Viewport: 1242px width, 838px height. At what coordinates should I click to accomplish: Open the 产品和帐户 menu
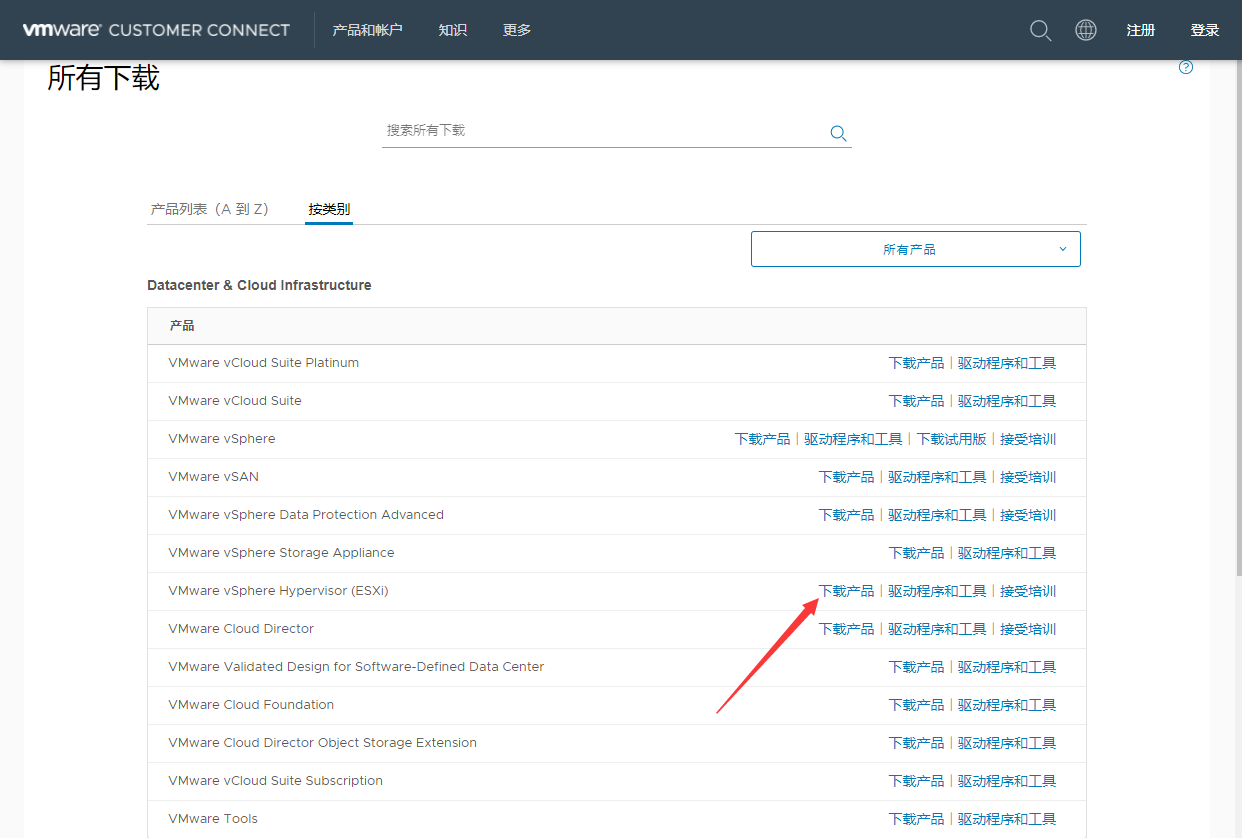pyautogui.click(x=367, y=30)
